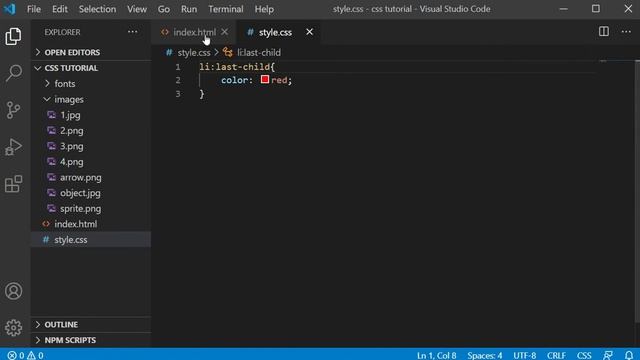Image resolution: width=640 pixels, height=360 pixels.
Task: Open the View menu
Action: (x=136, y=9)
